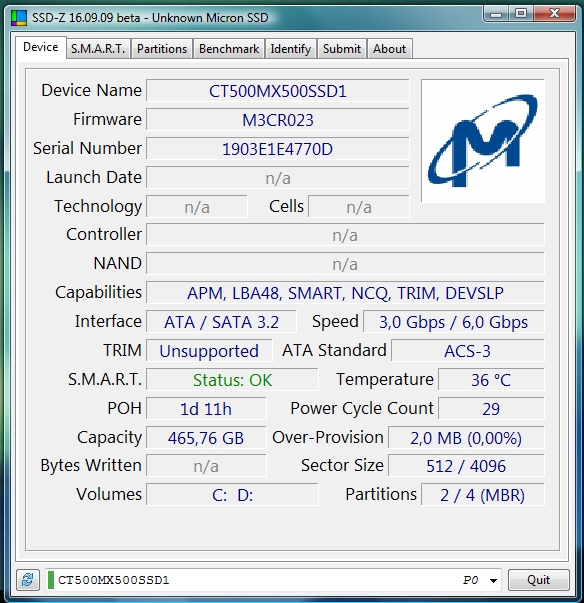Viewport: 584px width, 603px height.
Task: Click the CT500MX500SSD1 entry in bottom selector
Action: (x=113, y=580)
